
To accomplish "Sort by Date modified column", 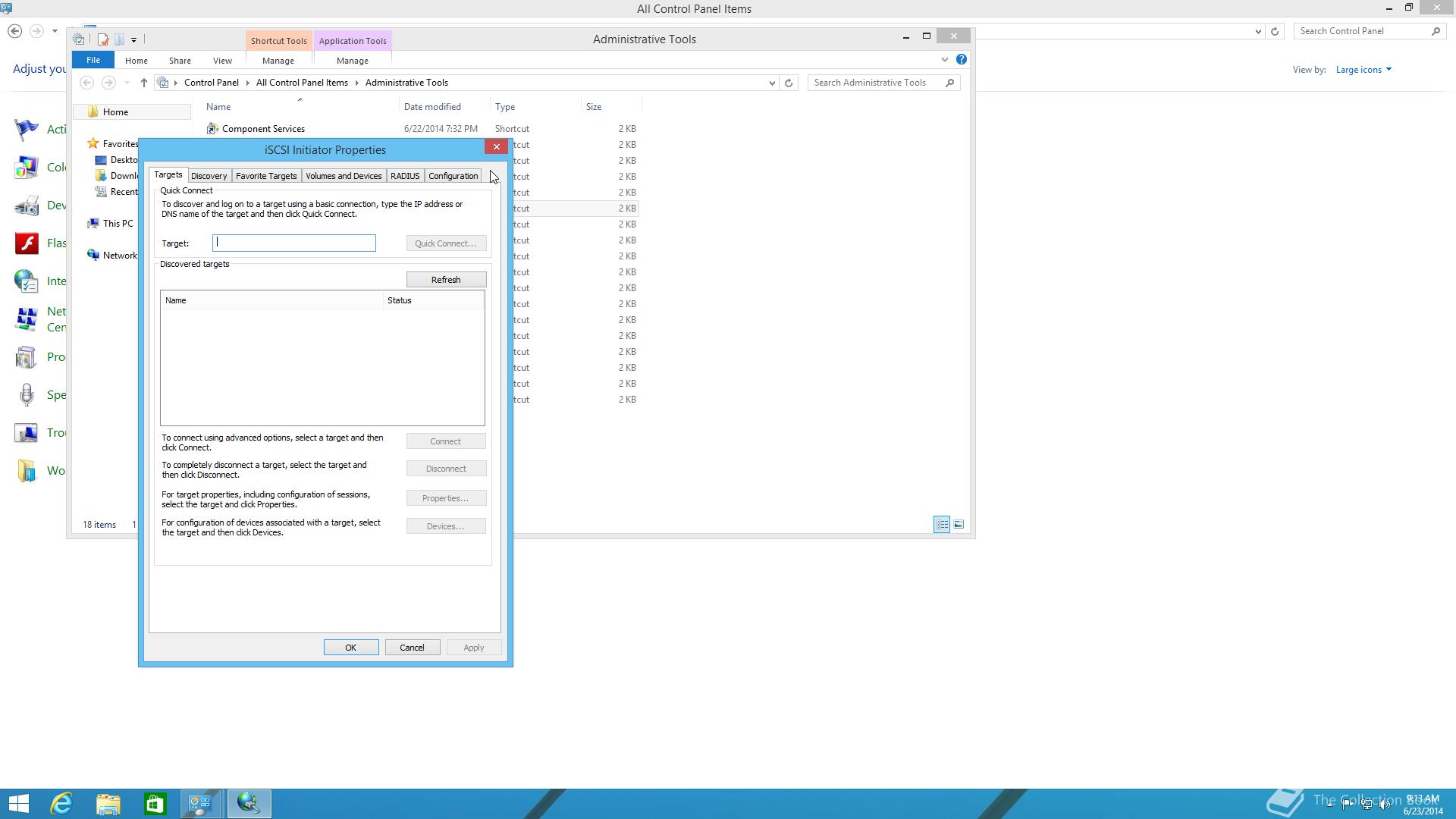I will coord(444,107).
